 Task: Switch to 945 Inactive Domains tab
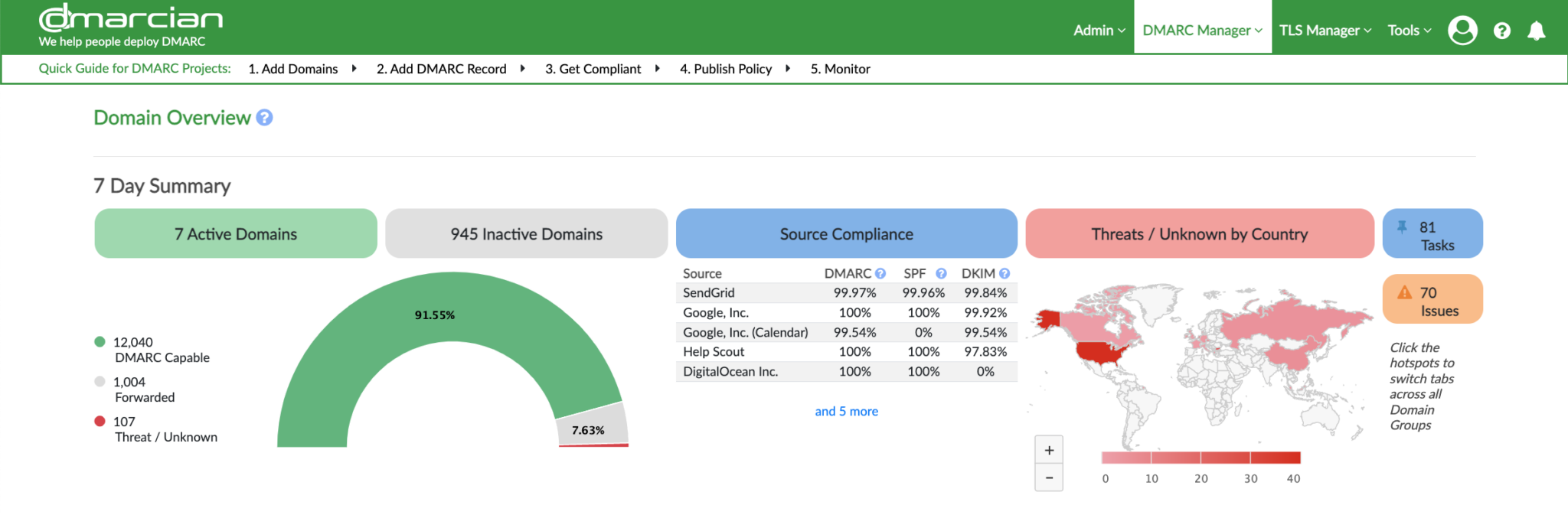(527, 234)
